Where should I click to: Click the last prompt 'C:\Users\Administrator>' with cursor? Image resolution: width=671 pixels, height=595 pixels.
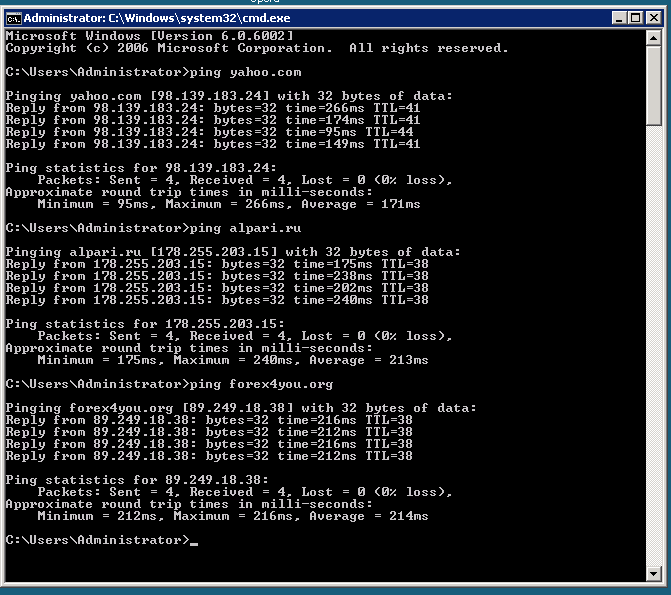point(102,540)
